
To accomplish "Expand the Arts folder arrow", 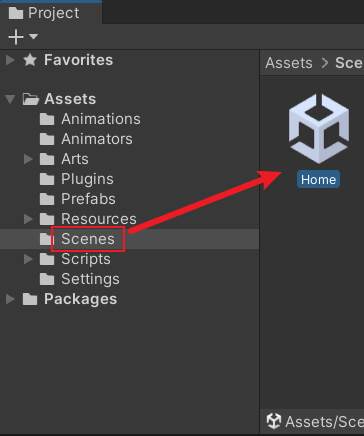I will click(x=28, y=159).
